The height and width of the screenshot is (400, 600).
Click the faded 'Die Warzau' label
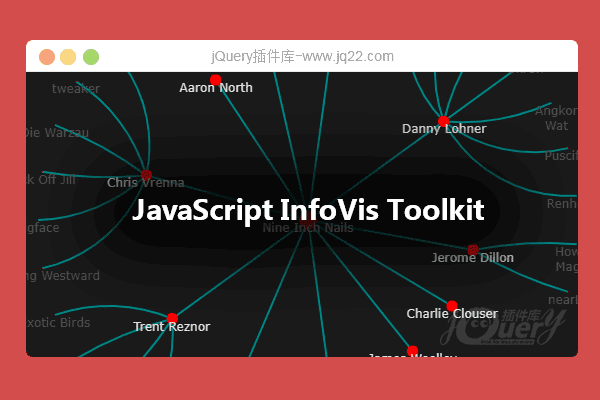point(57,132)
